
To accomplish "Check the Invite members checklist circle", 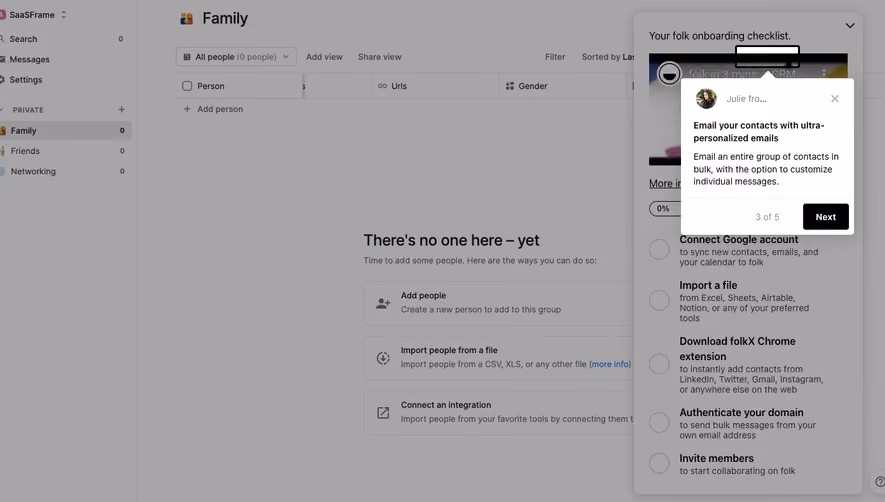I will 659,463.
